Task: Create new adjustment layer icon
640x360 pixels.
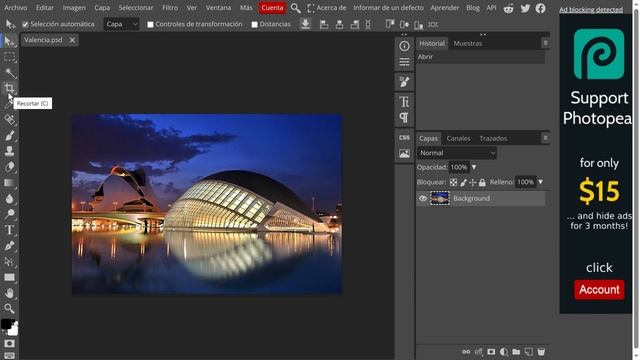Action: pyautogui.click(x=504, y=351)
